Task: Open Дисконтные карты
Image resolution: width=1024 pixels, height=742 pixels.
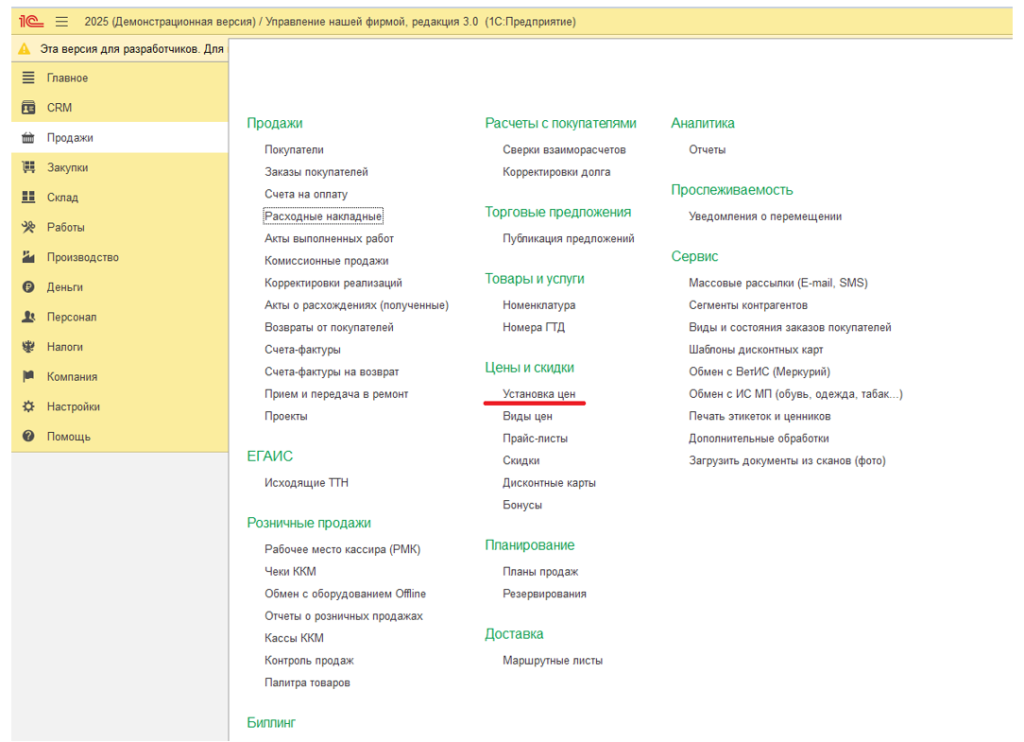Action: [549, 483]
